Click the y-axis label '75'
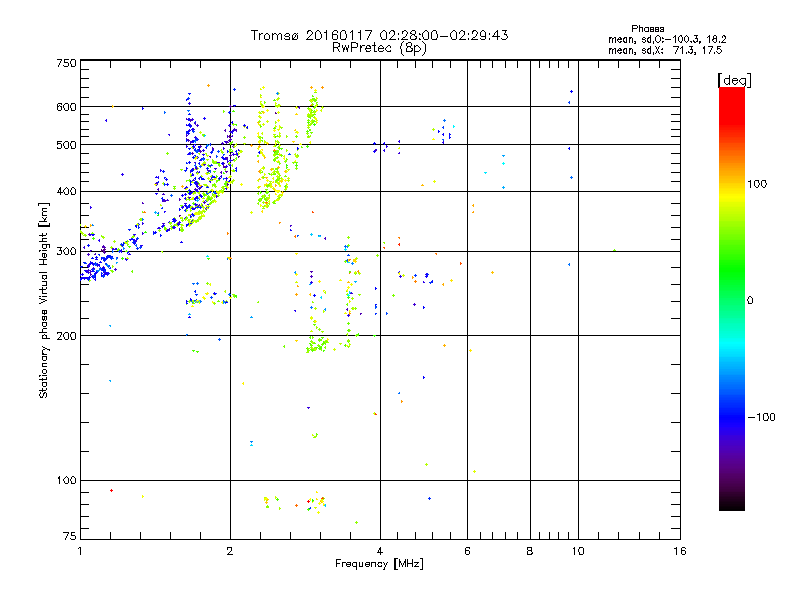 (x=70, y=536)
